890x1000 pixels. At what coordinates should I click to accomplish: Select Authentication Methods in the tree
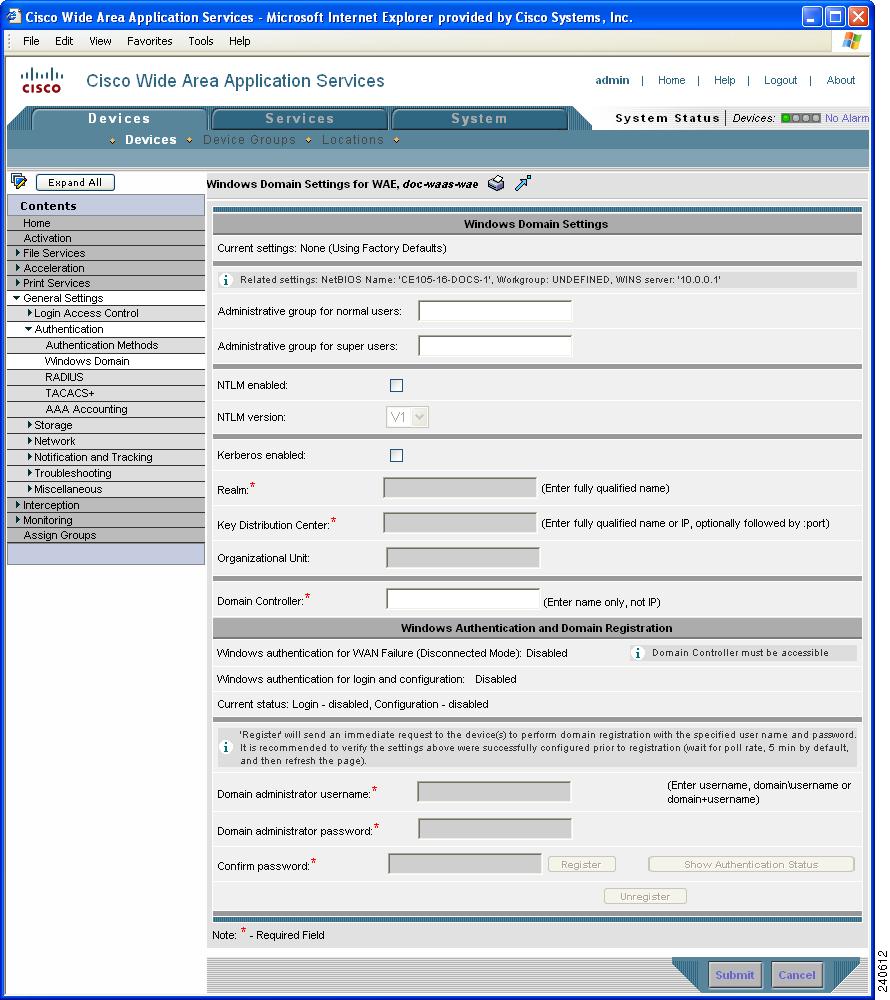(102, 345)
